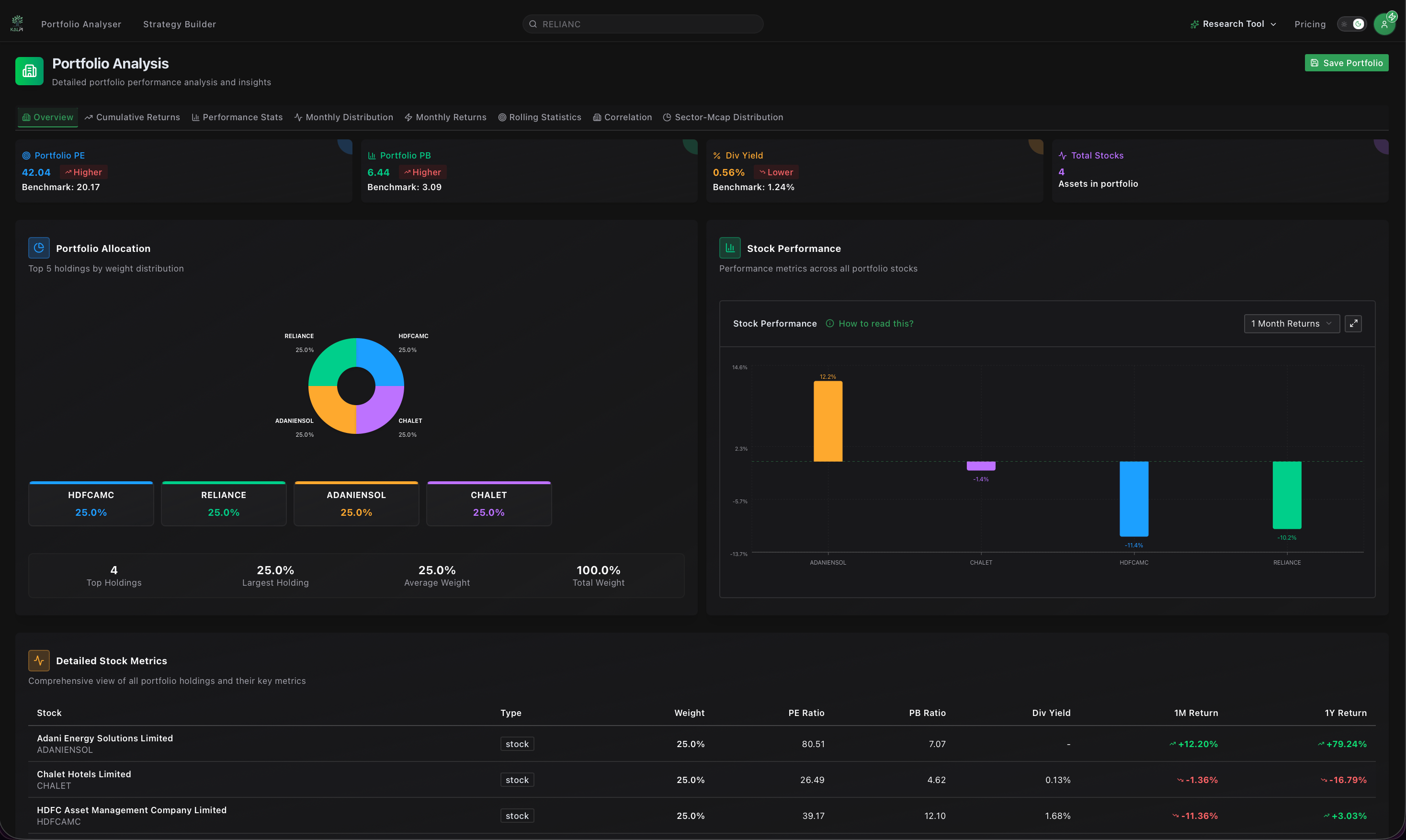Open the user profile avatar
The height and width of the screenshot is (840, 1406).
(x=1384, y=24)
